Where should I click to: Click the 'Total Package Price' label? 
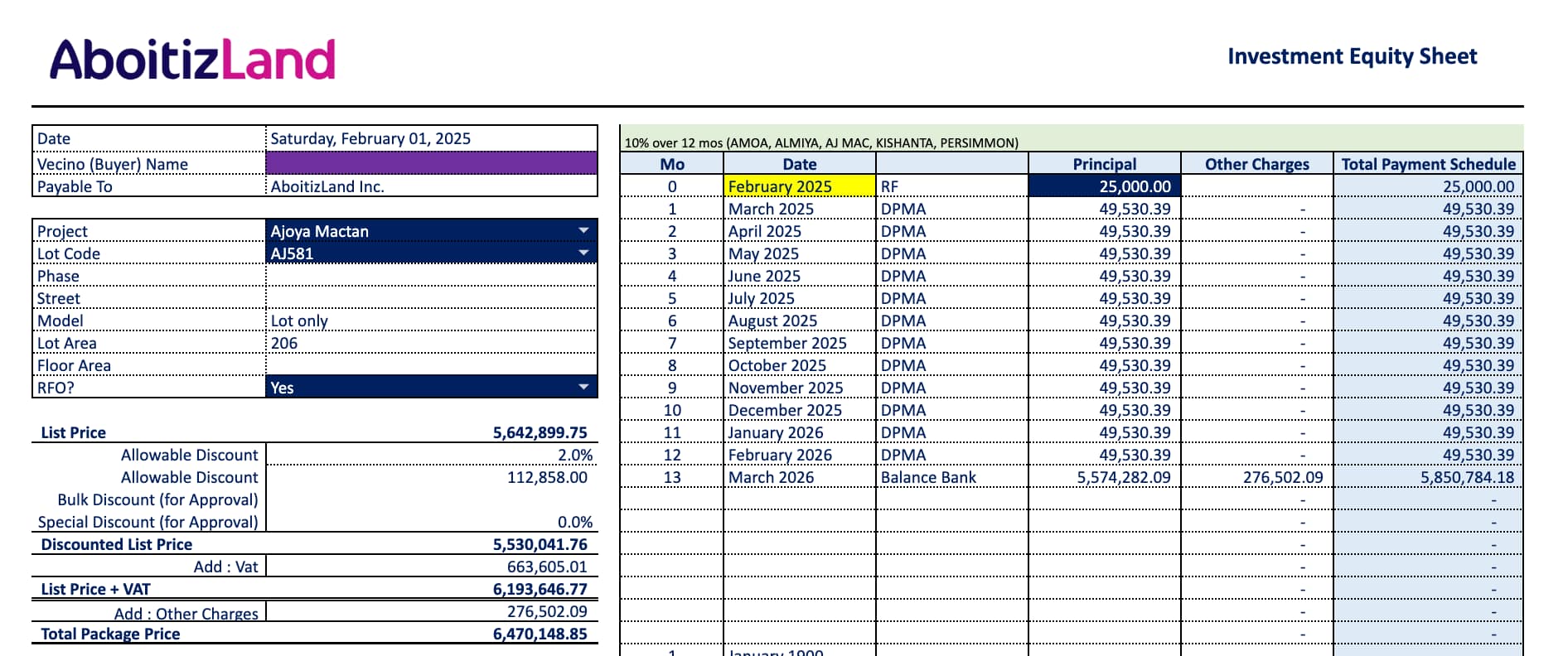110,634
